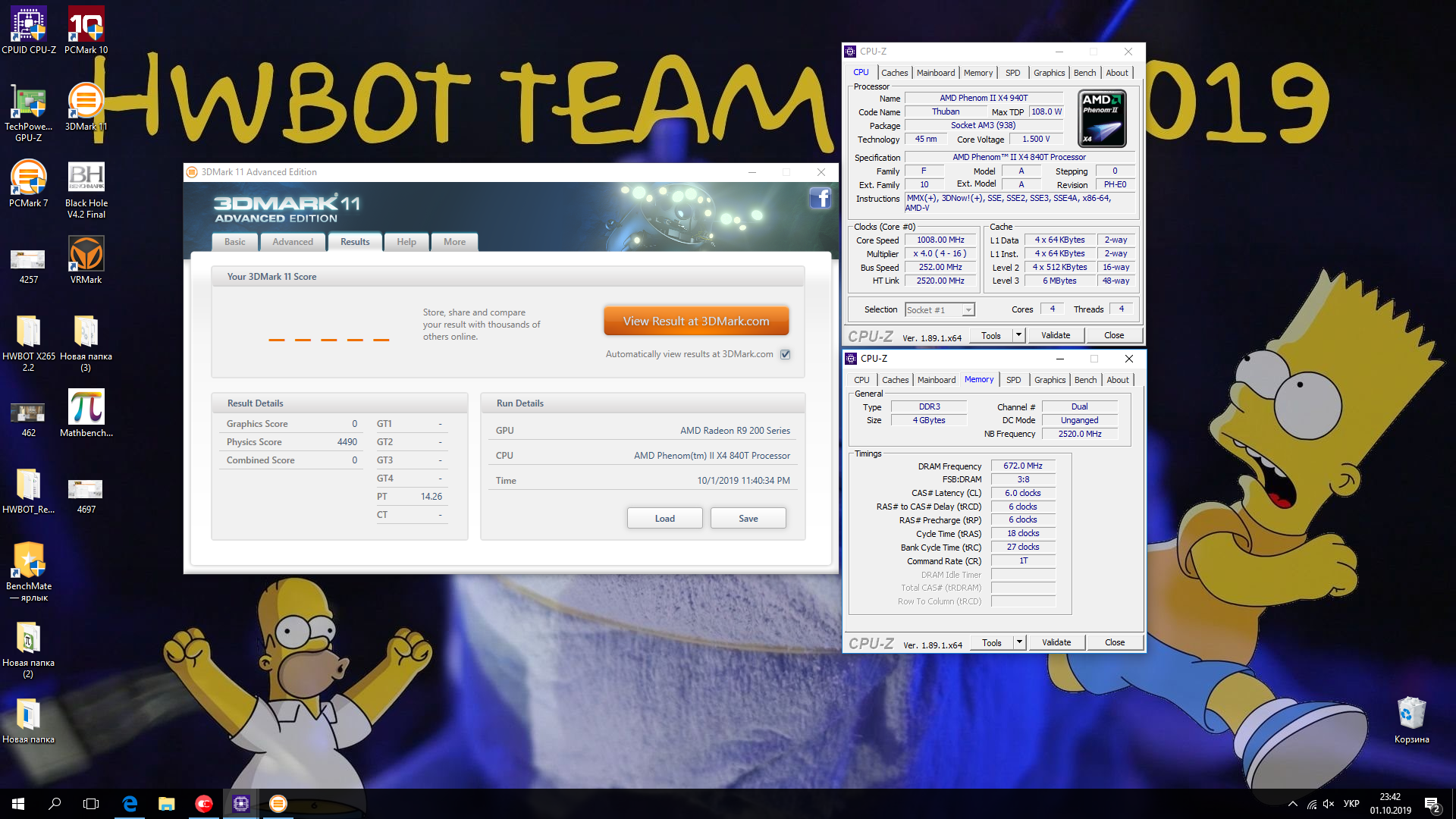The width and height of the screenshot is (1456, 819).
Task: Switch to the CPU-Z taskbar icon
Action: click(241, 804)
